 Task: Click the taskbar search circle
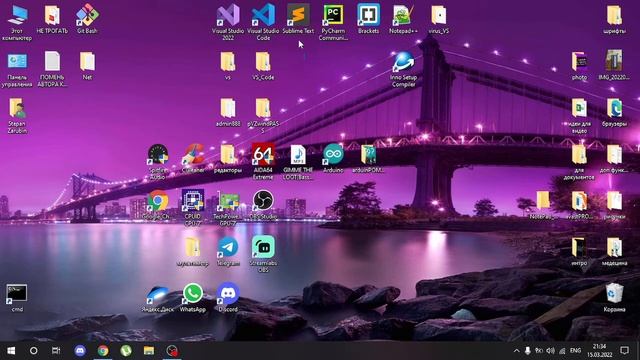(x=33, y=351)
